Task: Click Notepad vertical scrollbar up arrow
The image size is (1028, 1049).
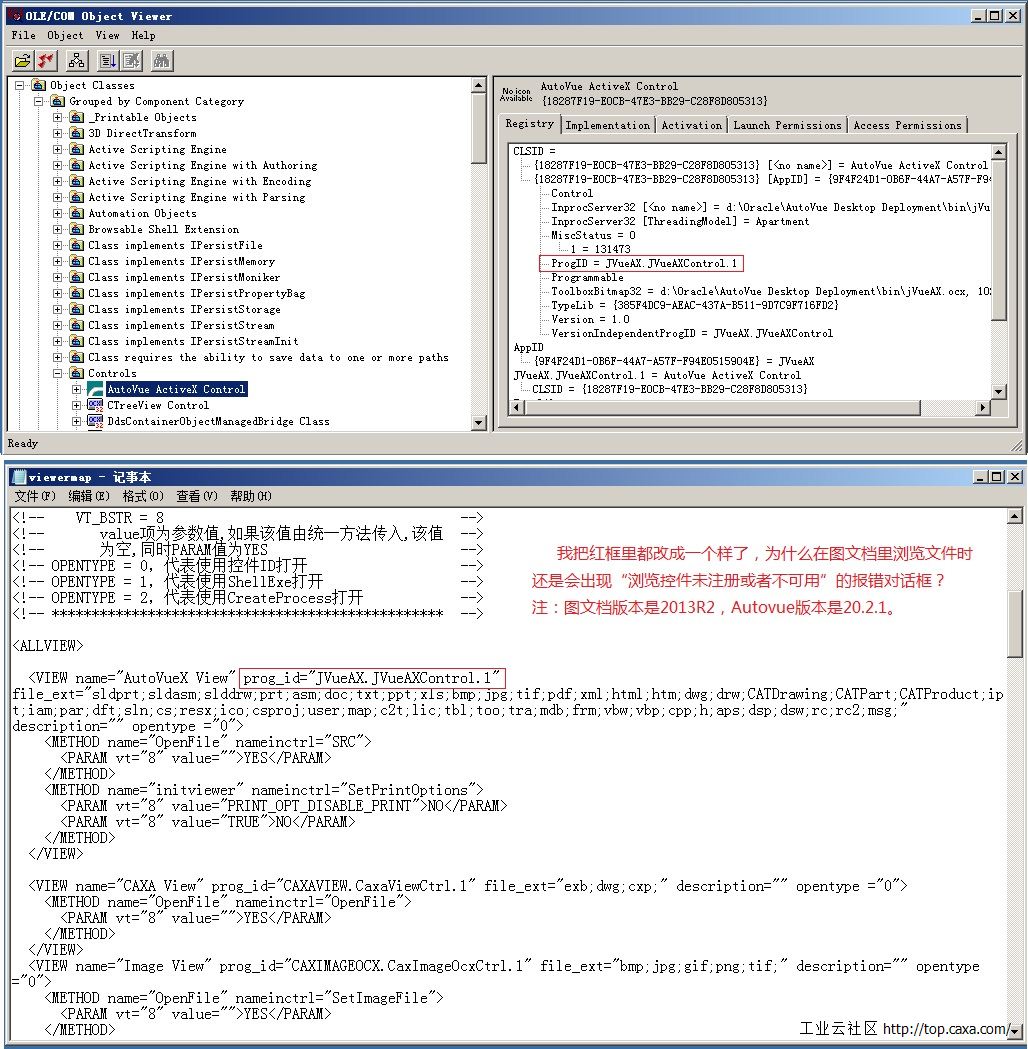Action: coord(1015,516)
